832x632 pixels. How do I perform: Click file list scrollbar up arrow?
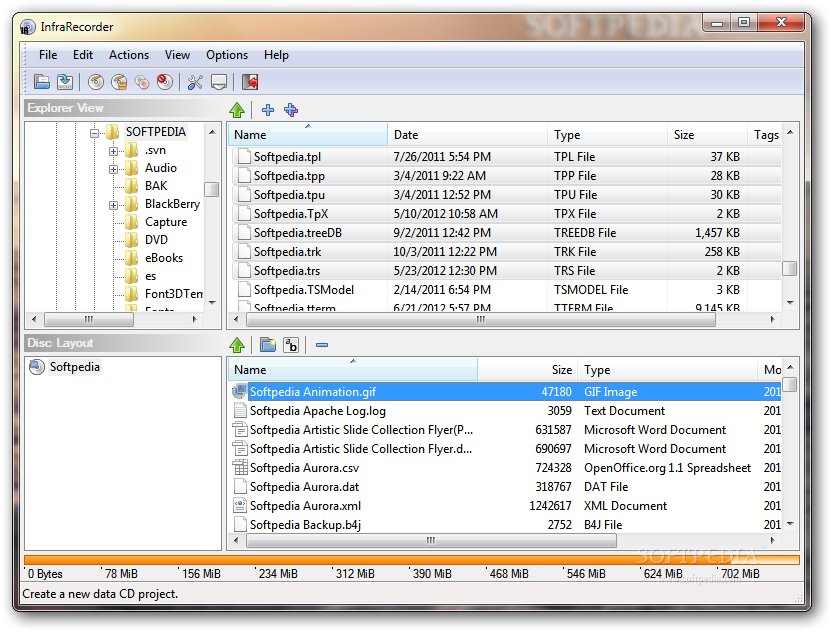click(x=790, y=132)
